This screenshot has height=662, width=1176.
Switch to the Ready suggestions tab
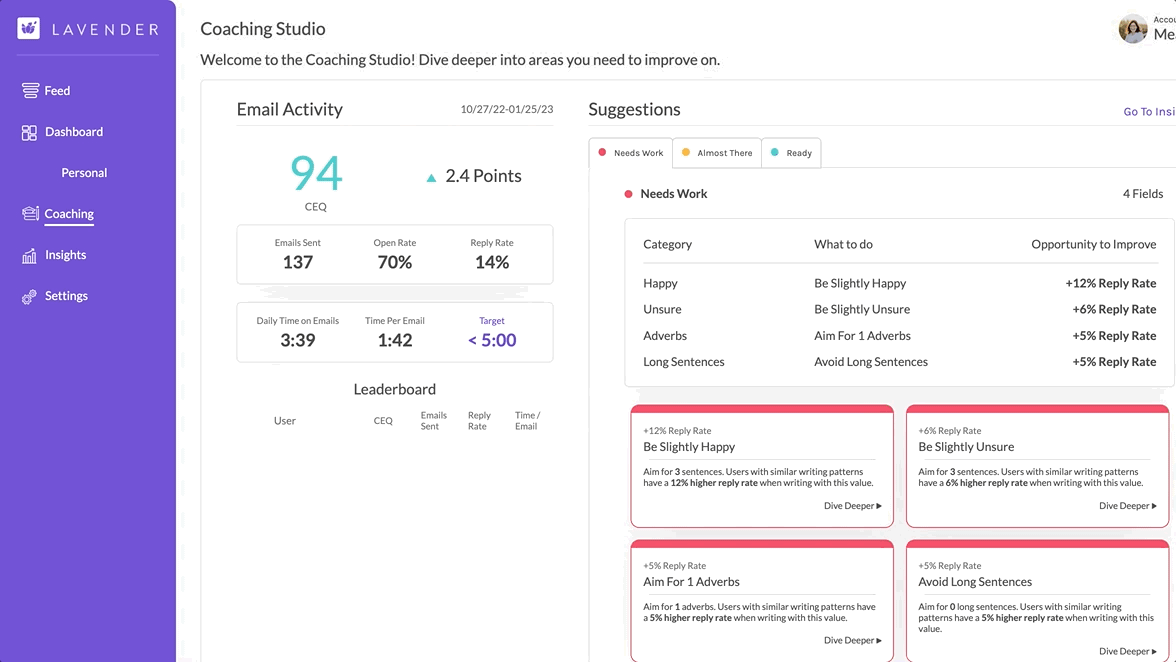tap(790, 152)
